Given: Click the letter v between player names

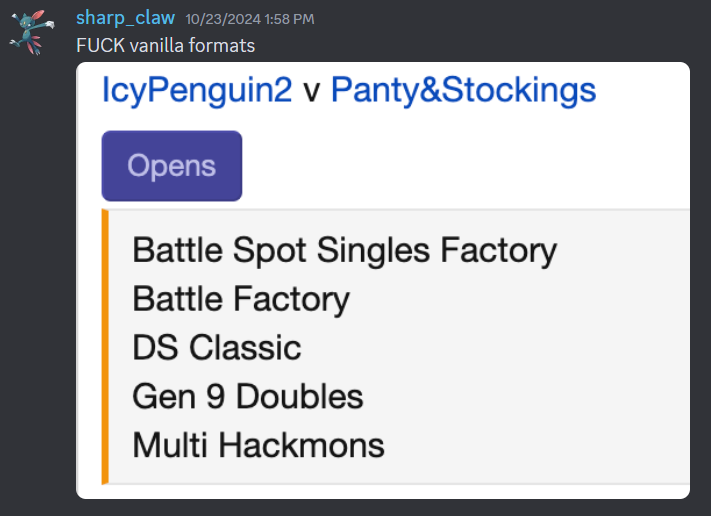Looking at the screenshot, I should (311, 92).
